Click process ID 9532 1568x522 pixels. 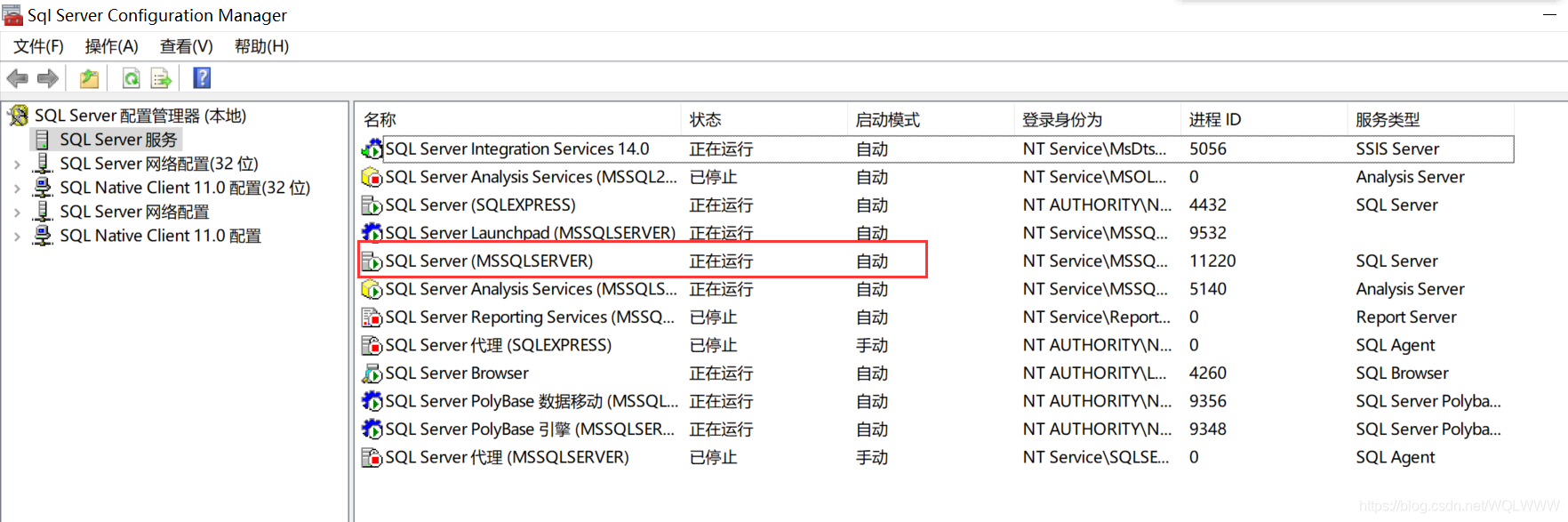[1208, 233]
